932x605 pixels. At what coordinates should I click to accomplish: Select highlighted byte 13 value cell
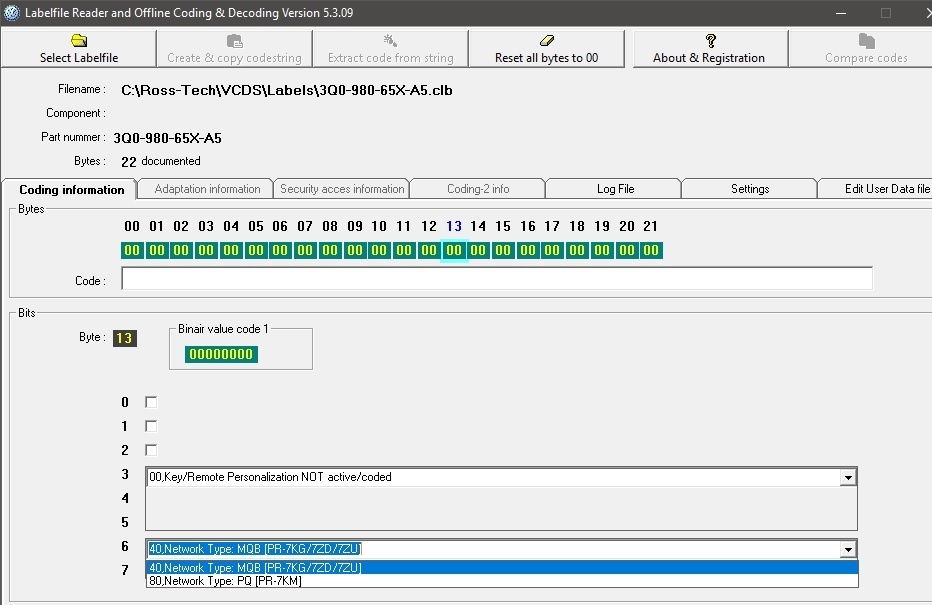(454, 250)
